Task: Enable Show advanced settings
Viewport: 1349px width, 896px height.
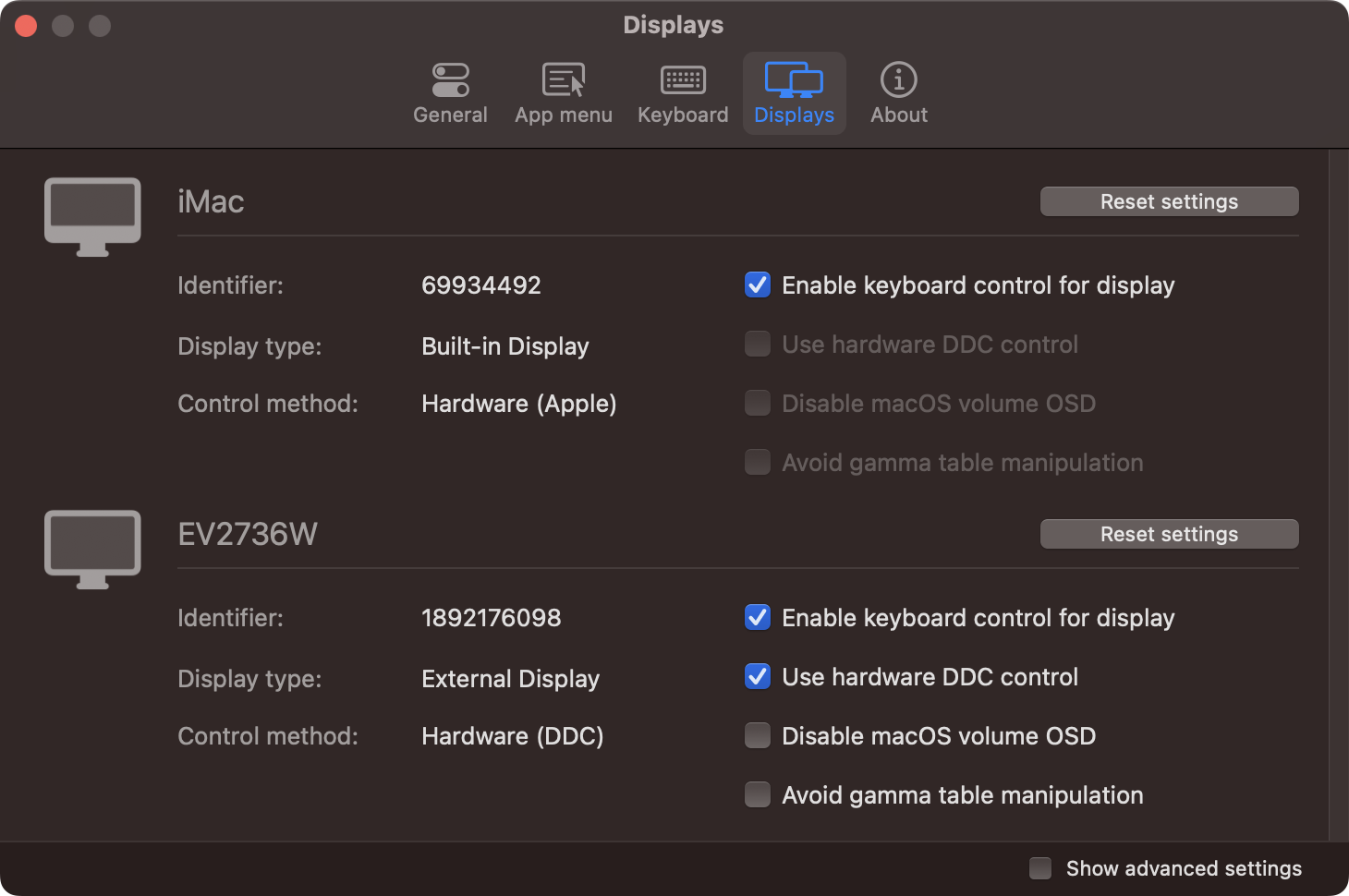Action: 1039,868
